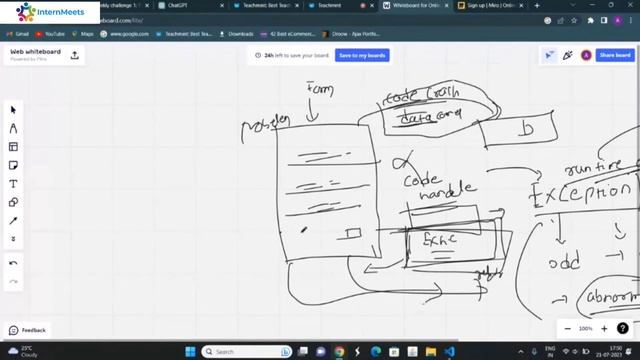Select the connection line arrow tool
This screenshot has height=360, width=640.
pyautogui.click(x=13, y=221)
